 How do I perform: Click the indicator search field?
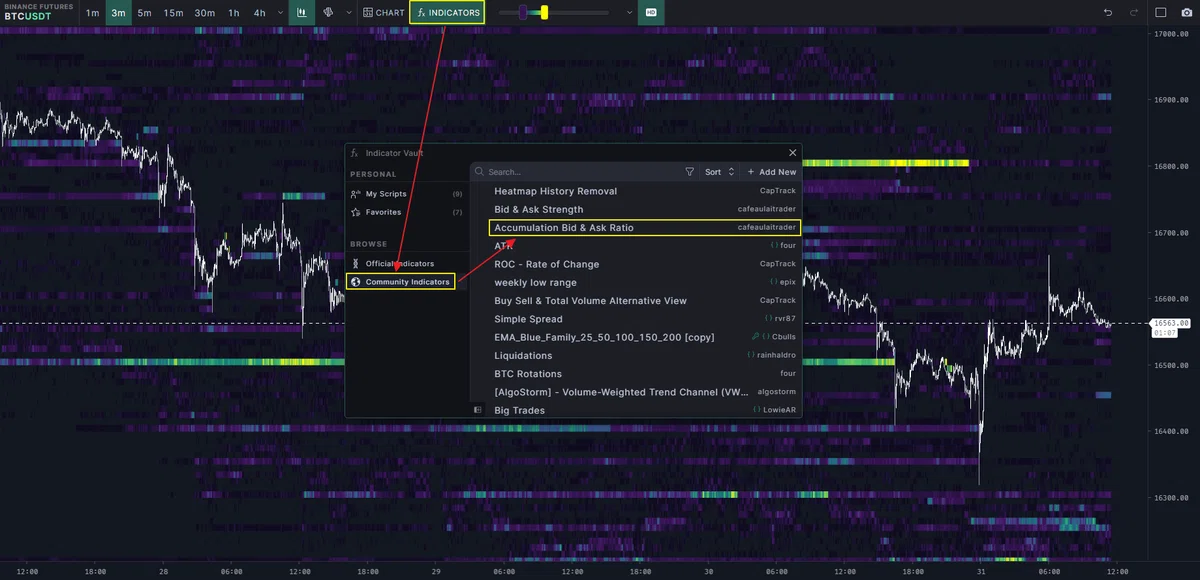coord(580,172)
